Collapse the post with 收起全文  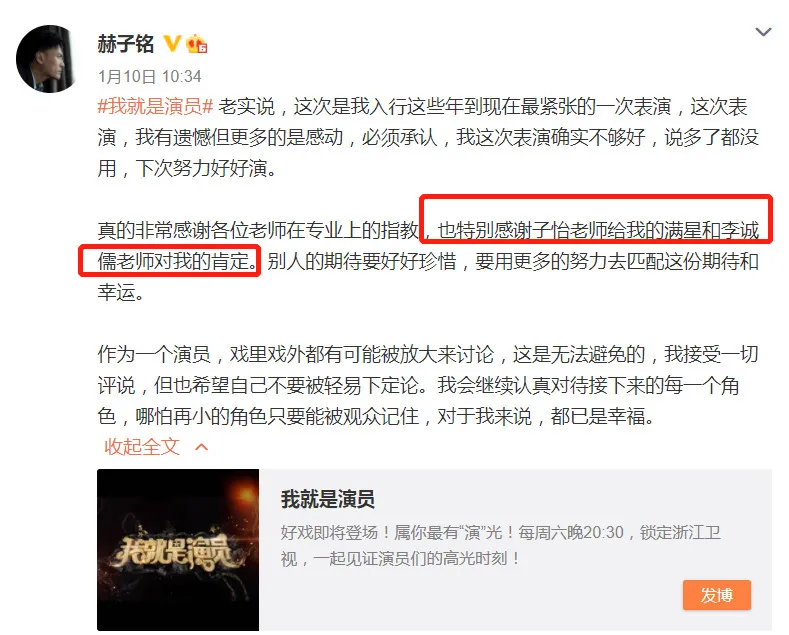(x=142, y=447)
